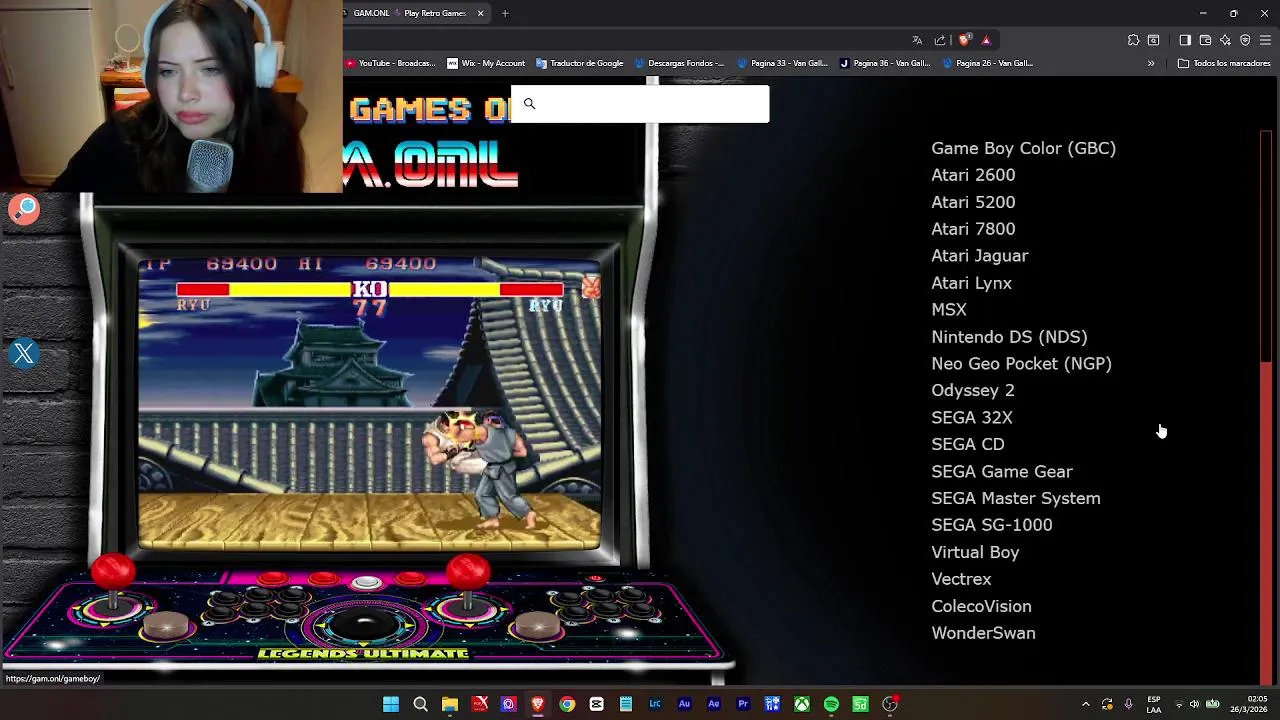
Task: Open CapCut from taskbar
Action: (x=596, y=704)
